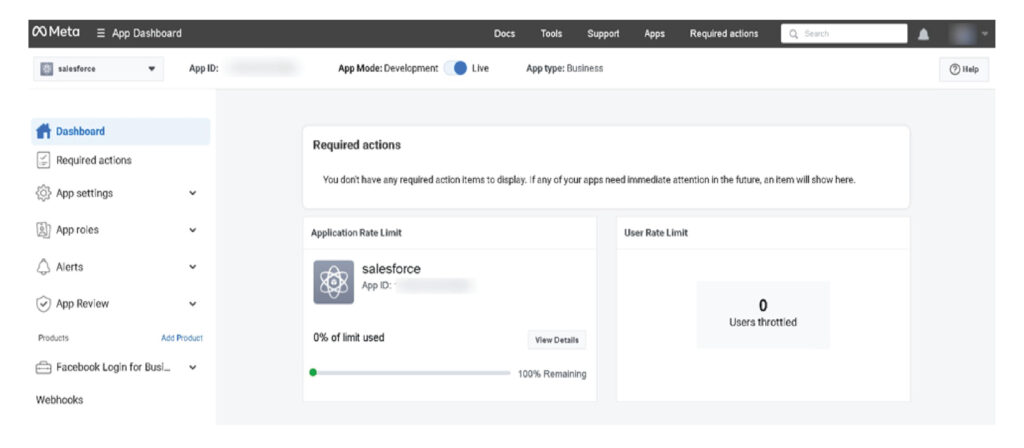Click the Meta logo

tap(56, 33)
